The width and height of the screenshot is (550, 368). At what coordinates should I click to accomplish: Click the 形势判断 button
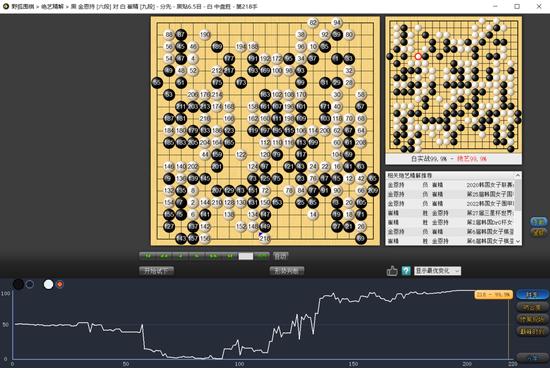[287, 271]
